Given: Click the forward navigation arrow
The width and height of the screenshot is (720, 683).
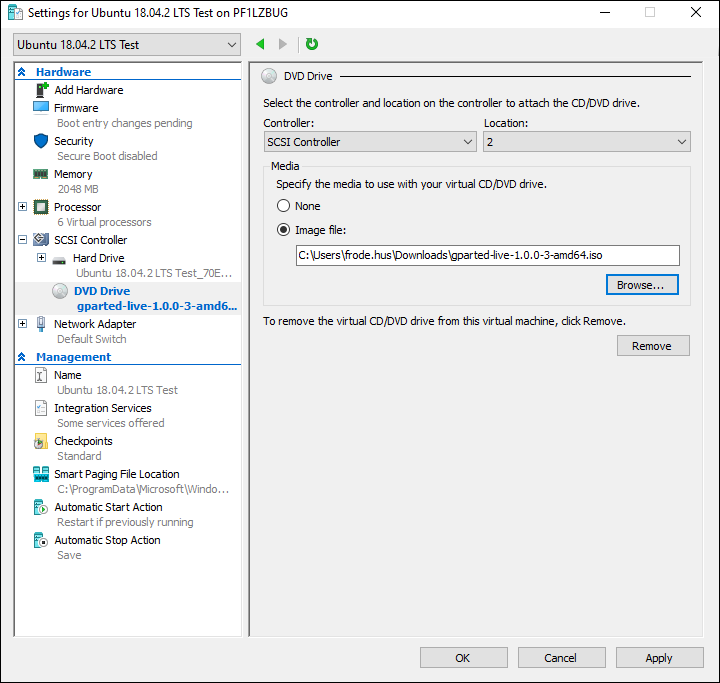Looking at the screenshot, I should tap(283, 44).
